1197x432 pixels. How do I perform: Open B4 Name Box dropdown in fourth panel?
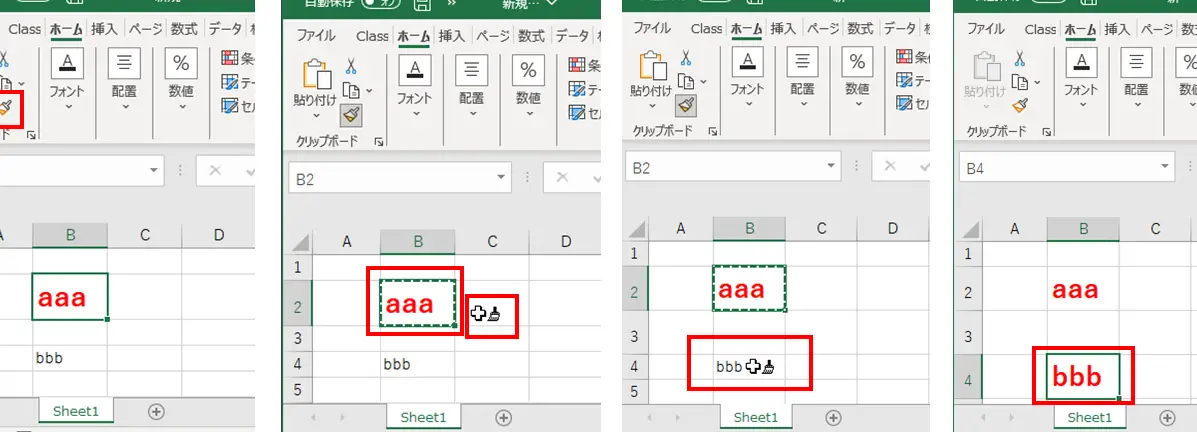point(1165,166)
